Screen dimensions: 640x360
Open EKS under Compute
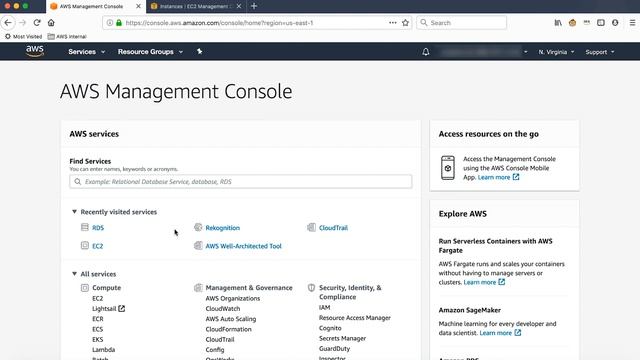point(98,339)
